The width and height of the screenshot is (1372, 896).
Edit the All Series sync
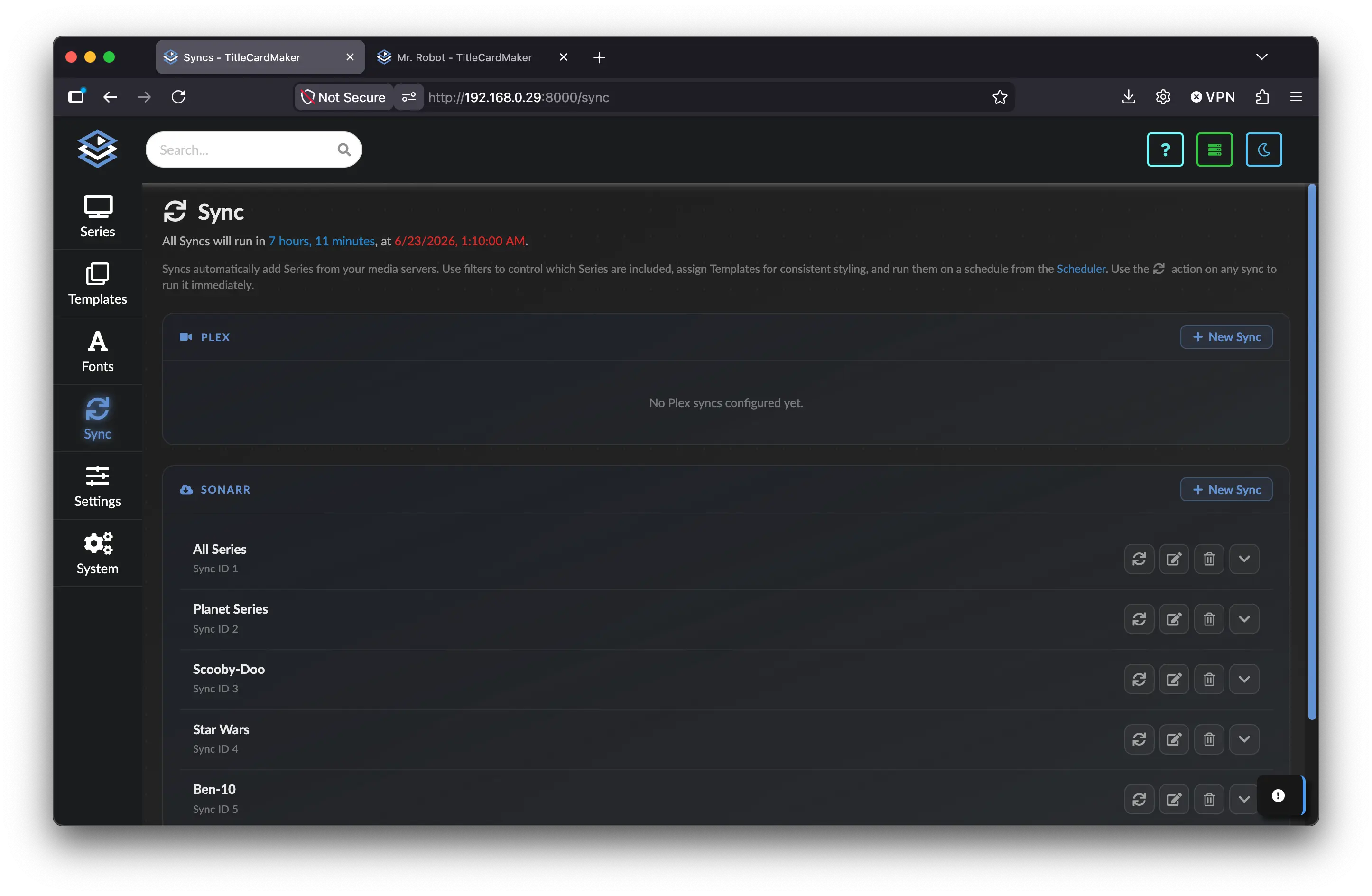point(1174,559)
